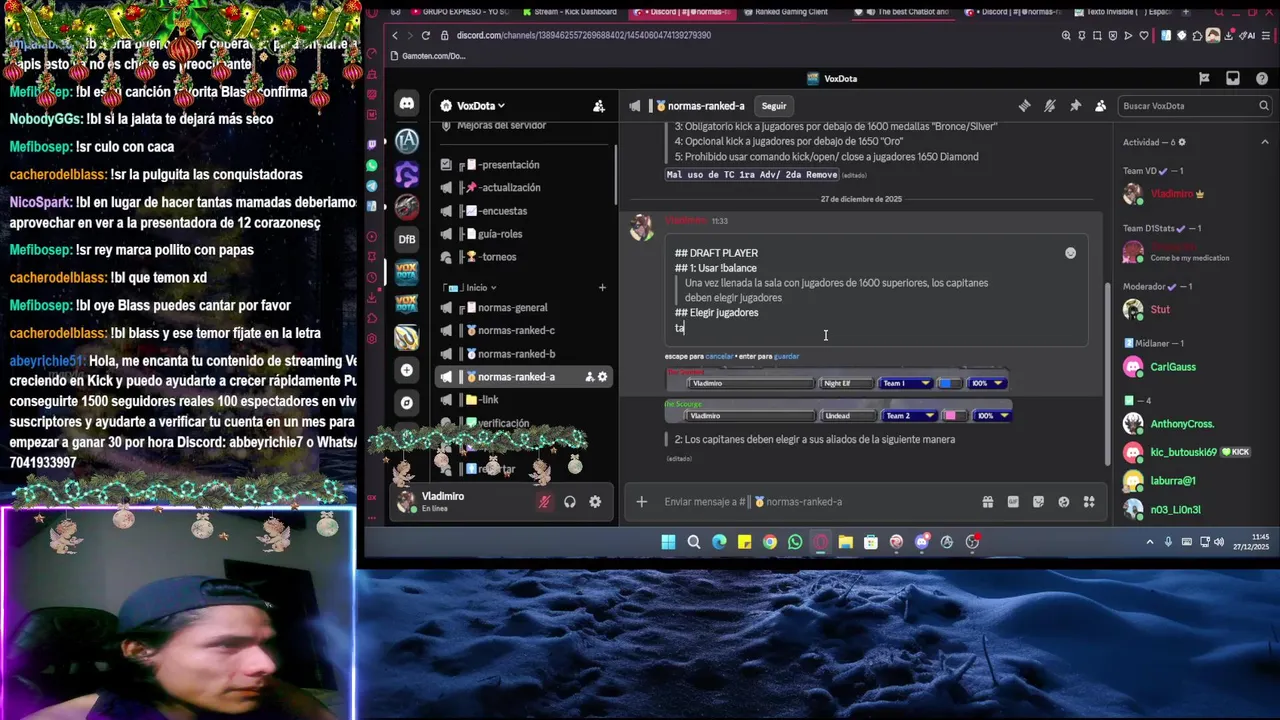The width and height of the screenshot is (1280, 720).
Task: Open the invite people icon beside VoxDota
Action: pyautogui.click(x=598, y=106)
